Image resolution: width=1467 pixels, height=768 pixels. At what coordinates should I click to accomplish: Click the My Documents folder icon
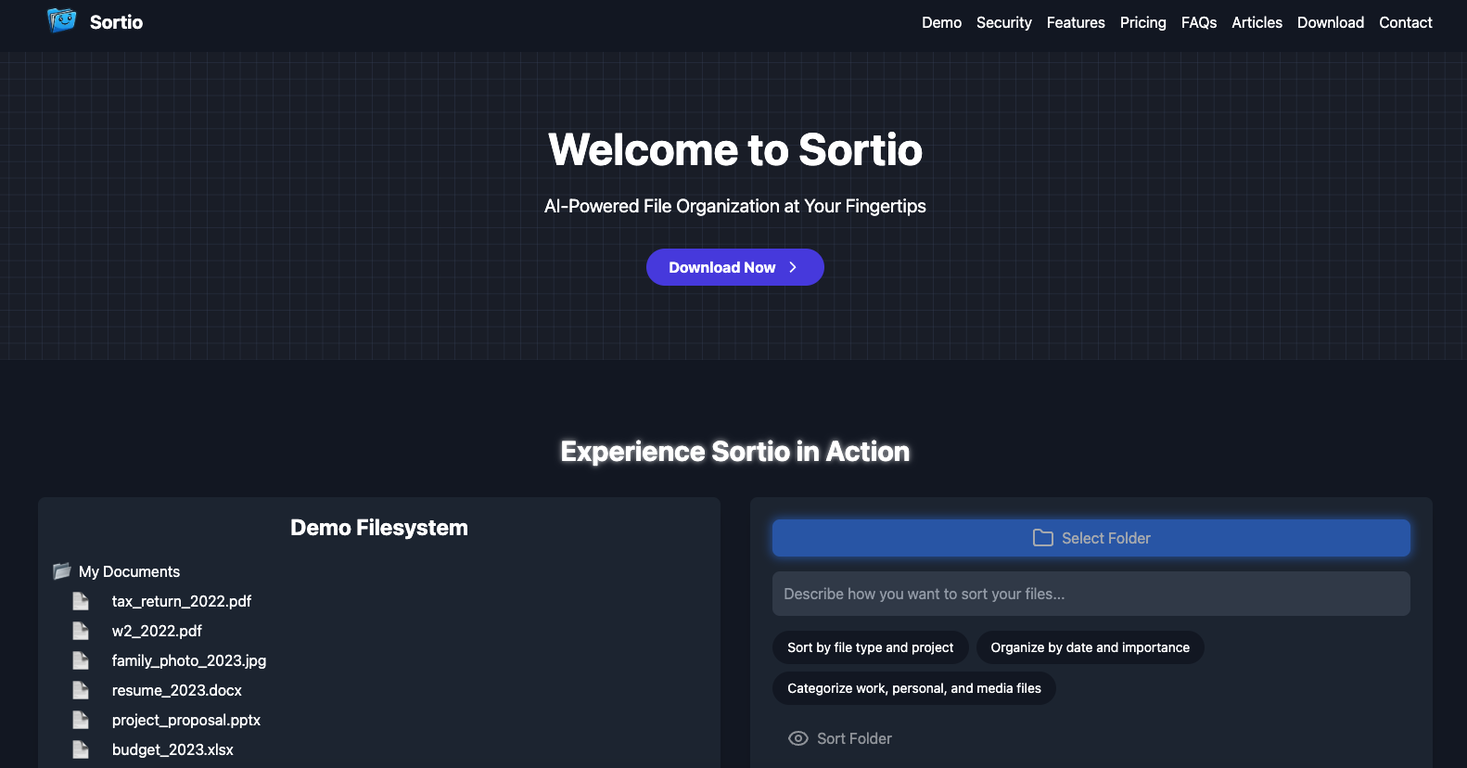(x=61, y=570)
